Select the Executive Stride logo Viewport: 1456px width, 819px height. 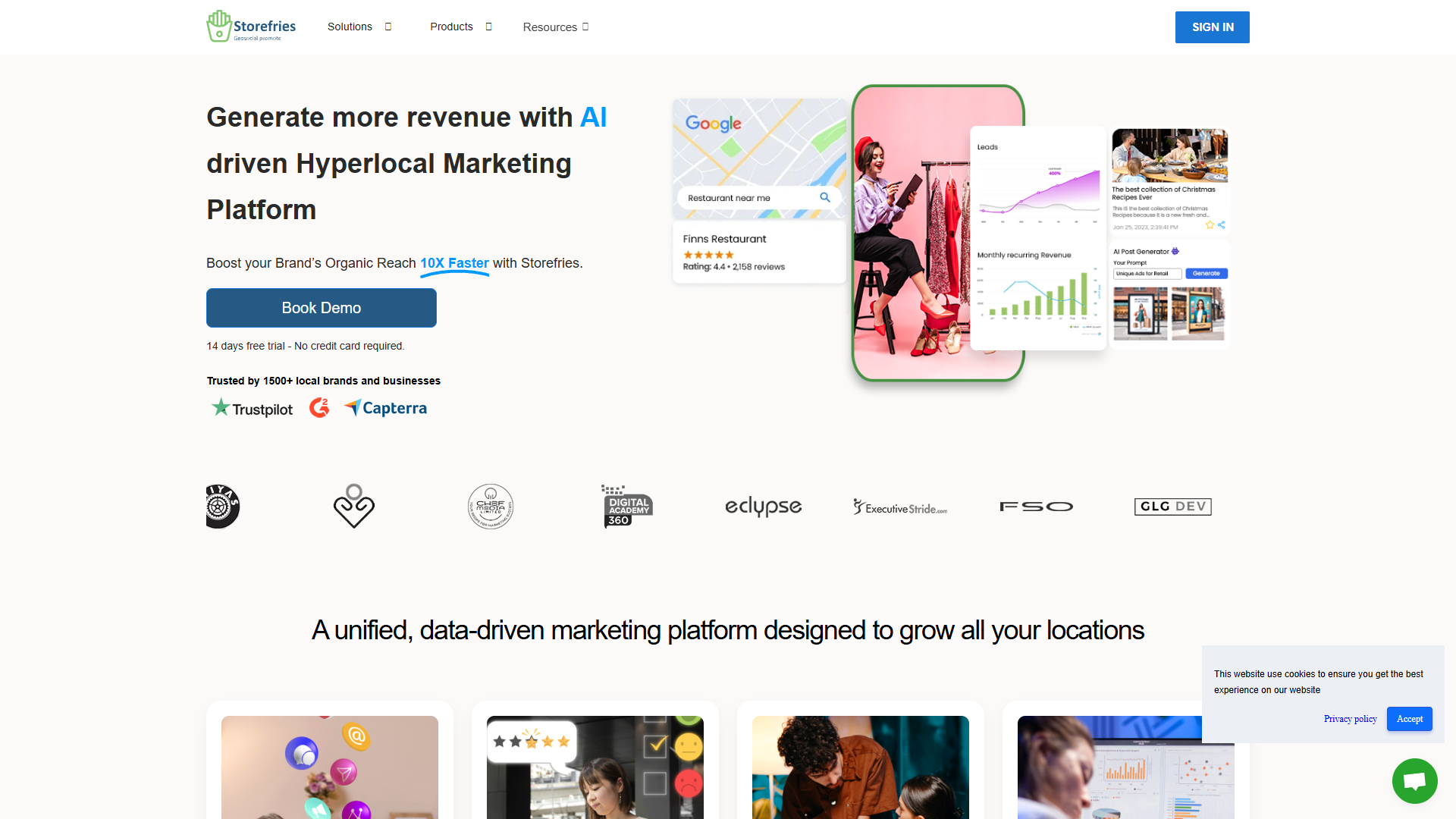900,507
